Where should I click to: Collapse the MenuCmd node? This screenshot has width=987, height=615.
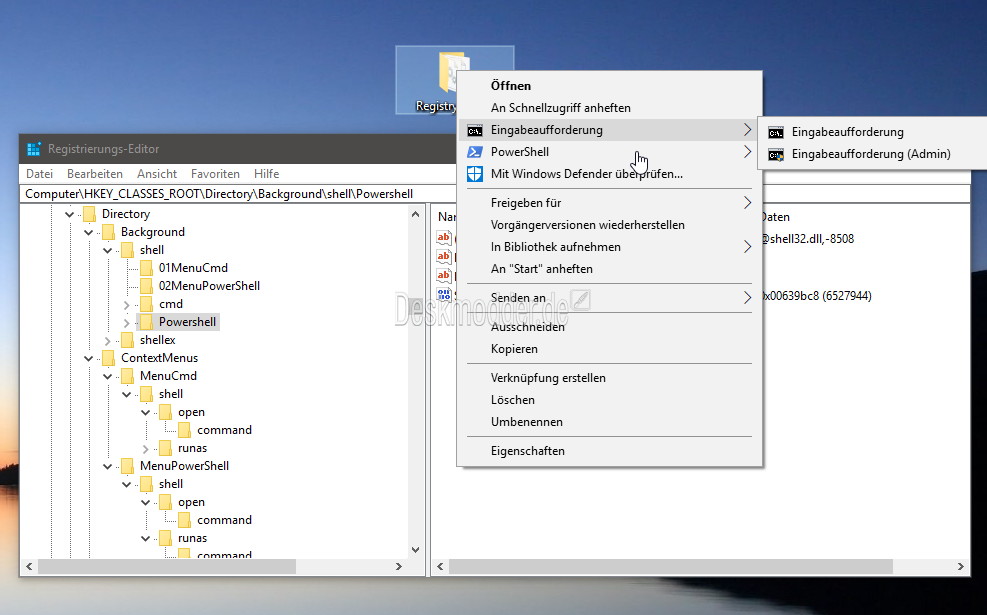pyautogui.click(x=108, y=376)
